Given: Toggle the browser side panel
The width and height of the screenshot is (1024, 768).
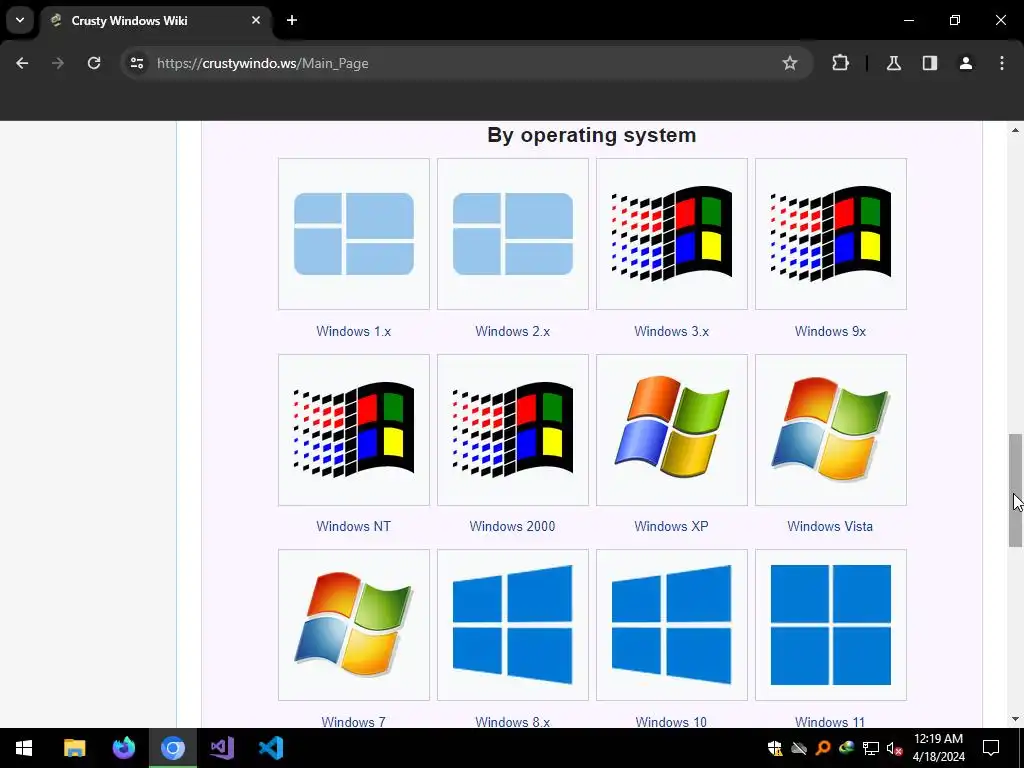Looking at the screenshot, I should pos(930,63).
